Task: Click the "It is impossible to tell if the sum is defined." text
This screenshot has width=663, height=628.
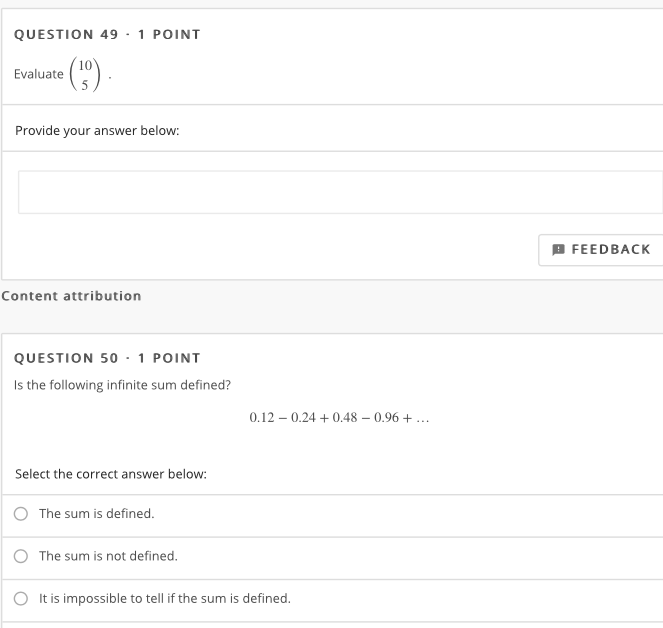Action: 165,598
